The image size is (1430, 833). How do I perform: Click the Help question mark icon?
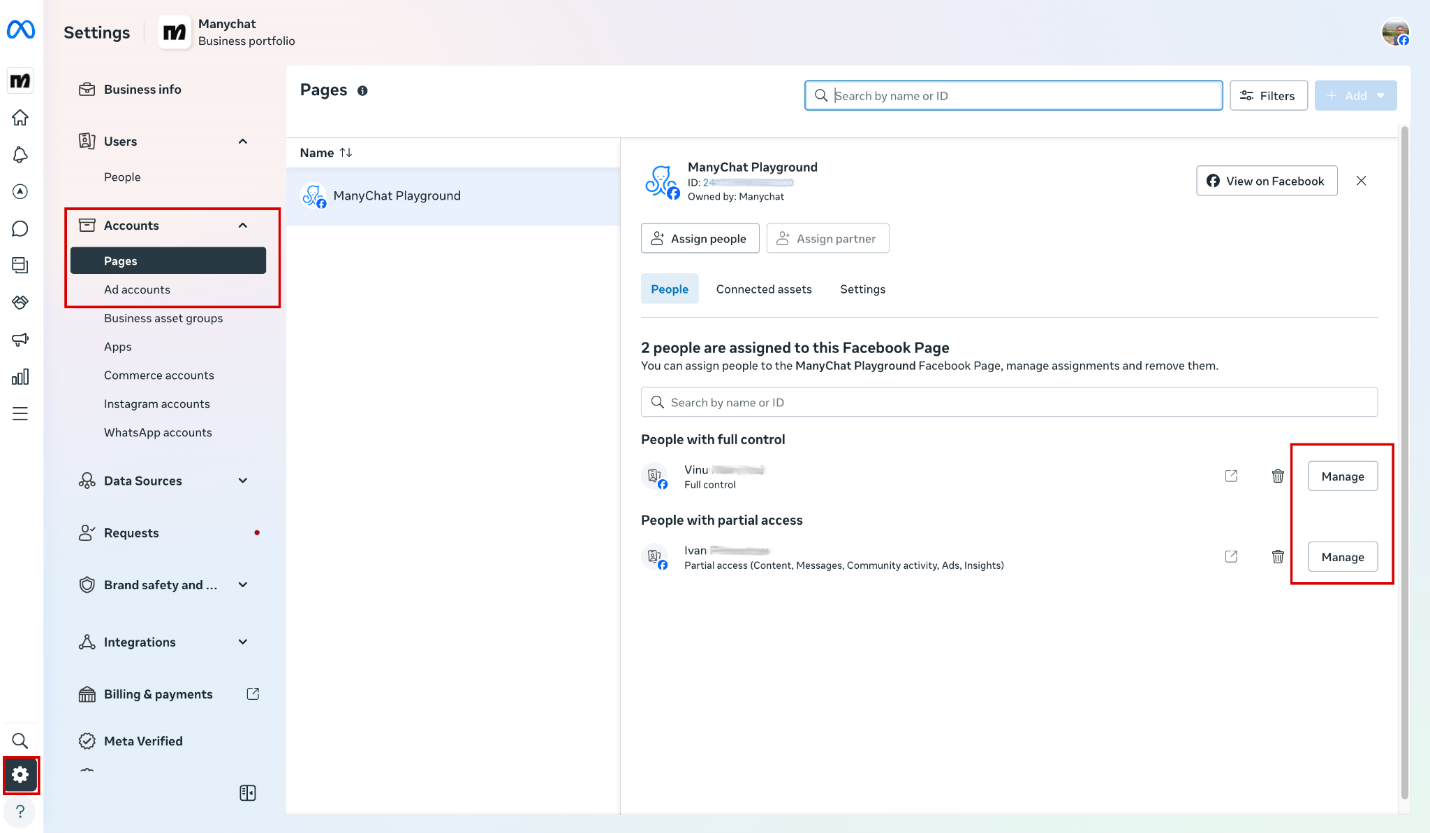point(20,811)
